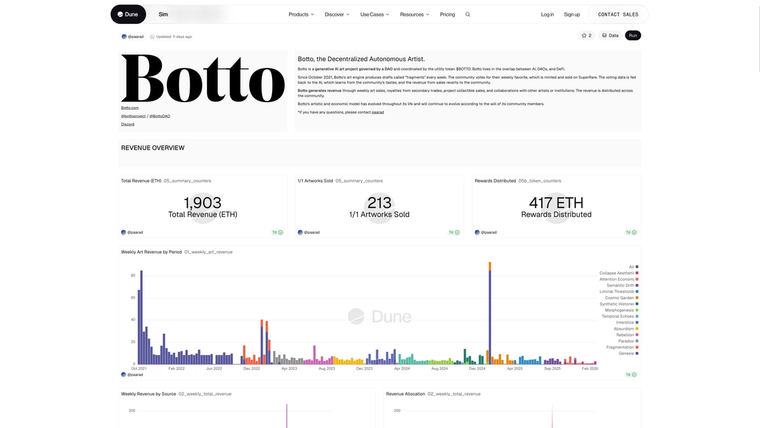Click the @paarad author avatar under the header
The image size is (760, 428).
point(124,36)
